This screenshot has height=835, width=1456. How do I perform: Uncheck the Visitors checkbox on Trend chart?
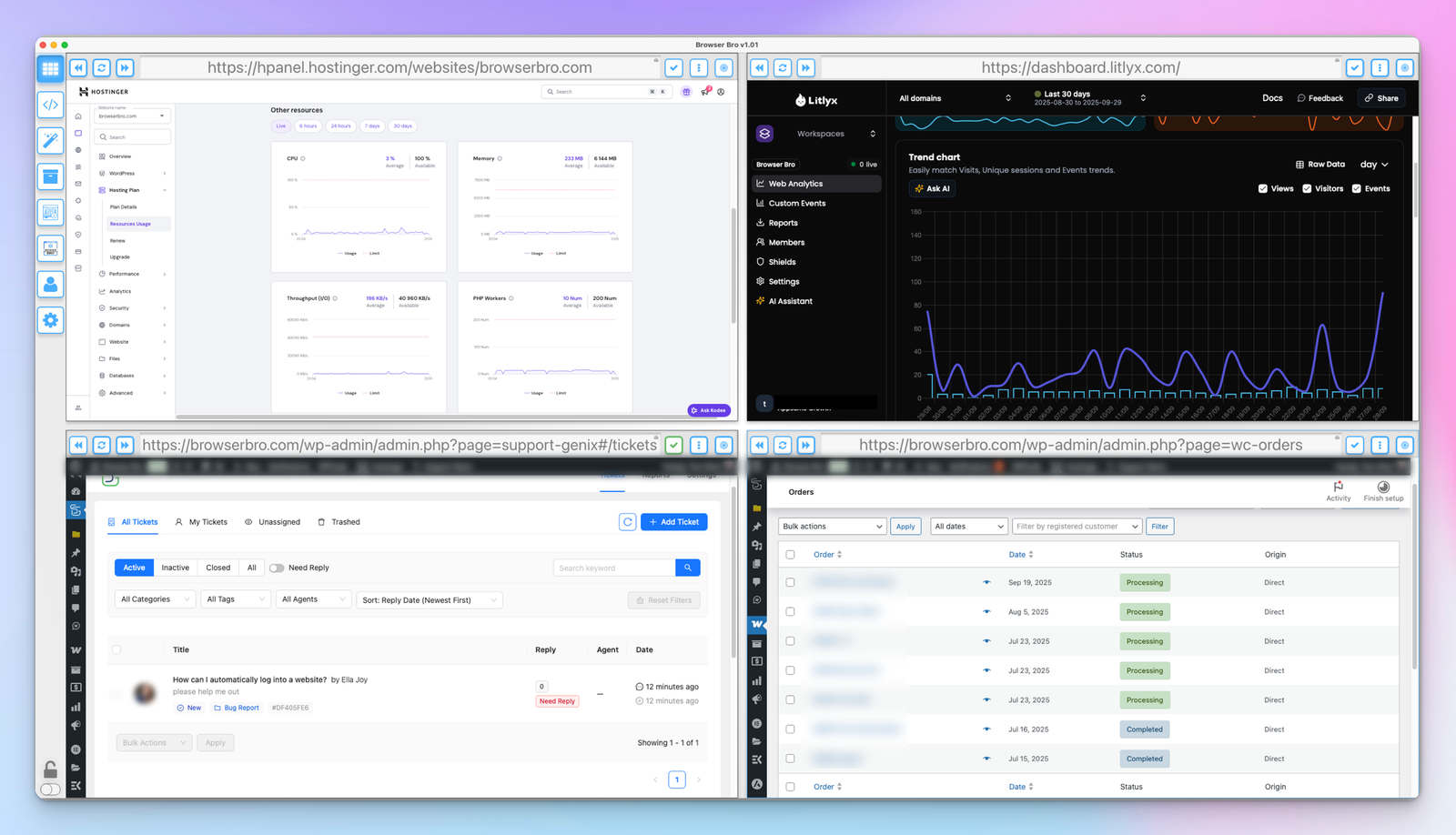(x=1307, y=189)
